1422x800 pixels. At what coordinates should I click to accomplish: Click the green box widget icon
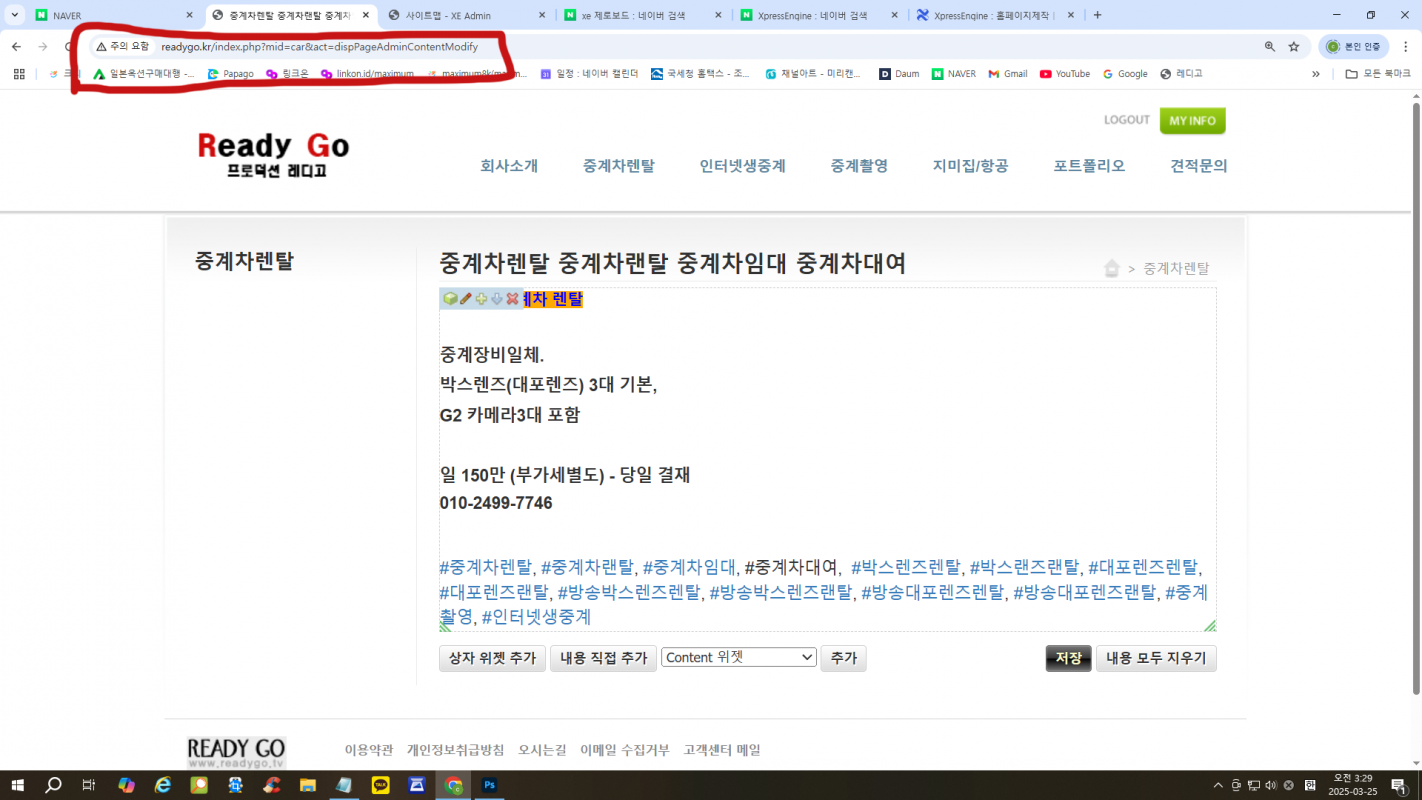pos(450,299)
